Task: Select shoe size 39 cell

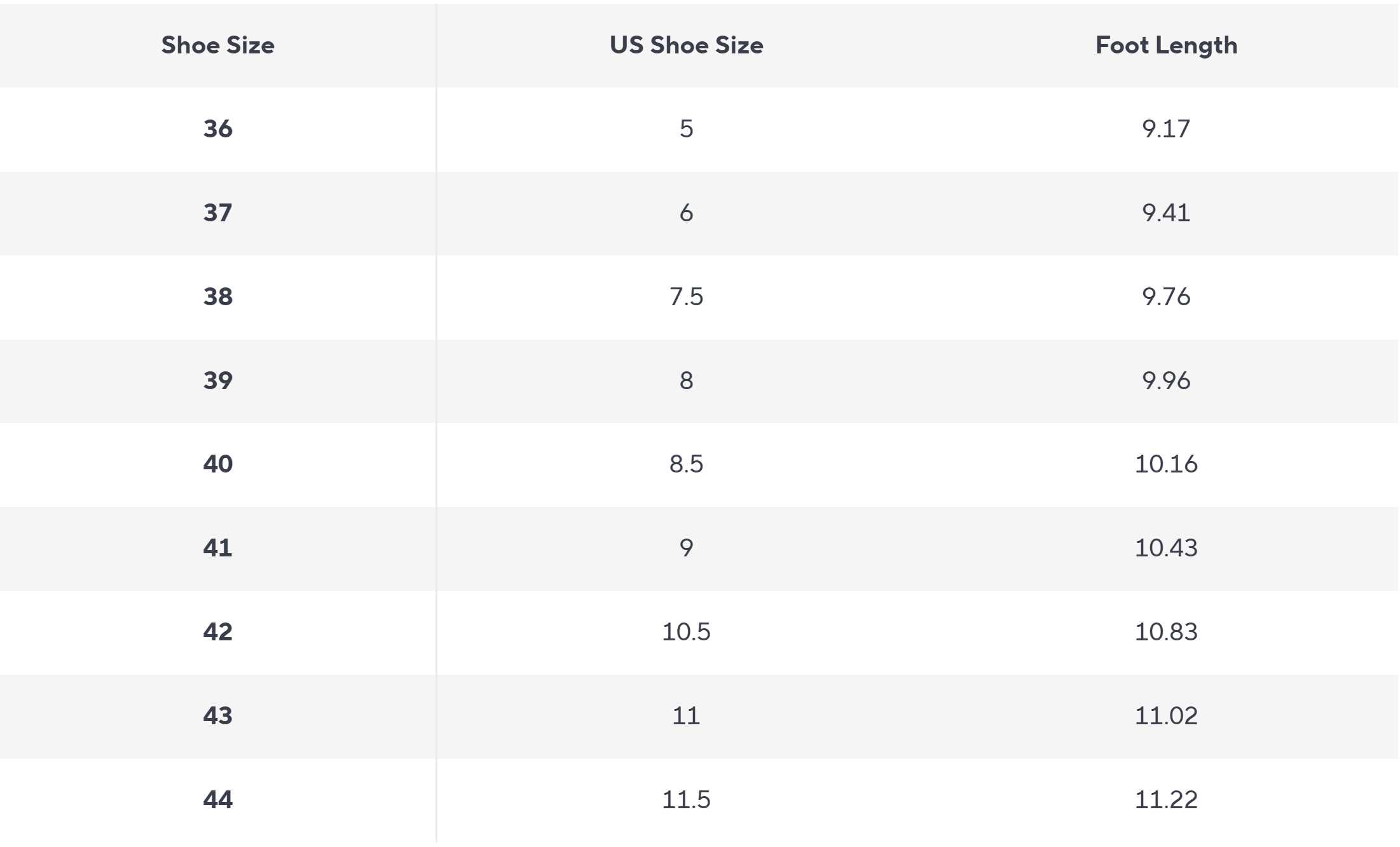Action: tap(218, 380)
